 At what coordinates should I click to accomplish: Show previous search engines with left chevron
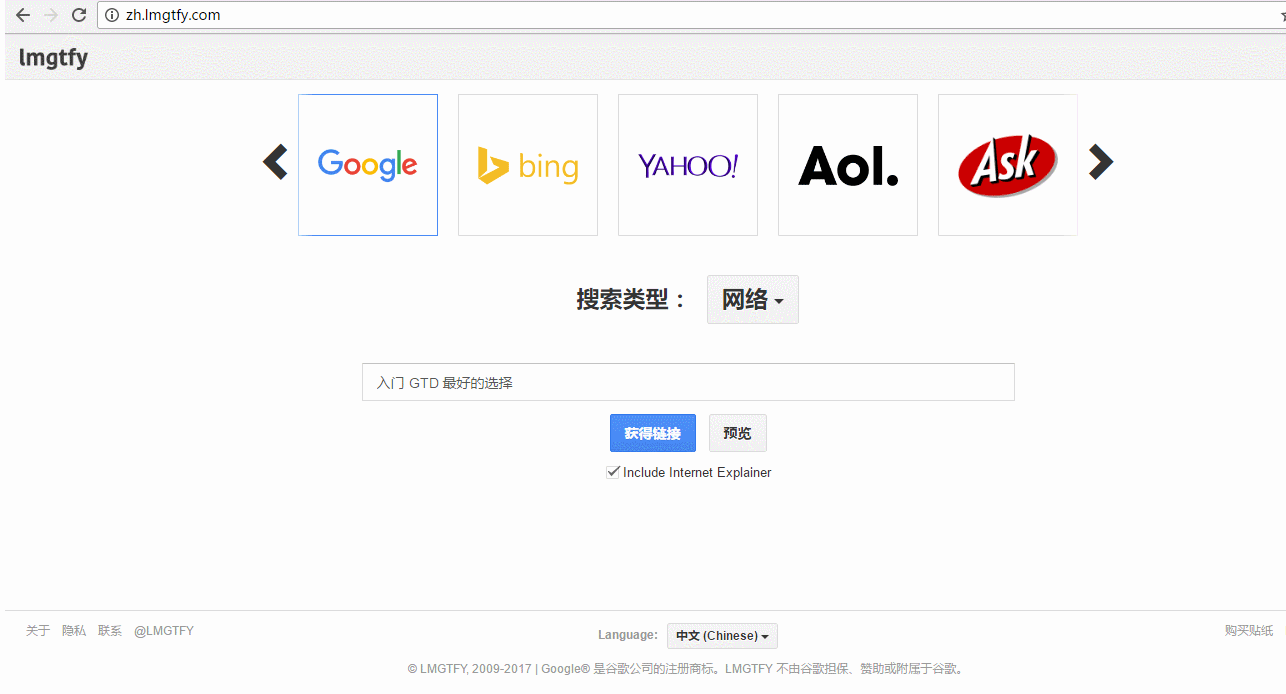[x=275, y=162]
